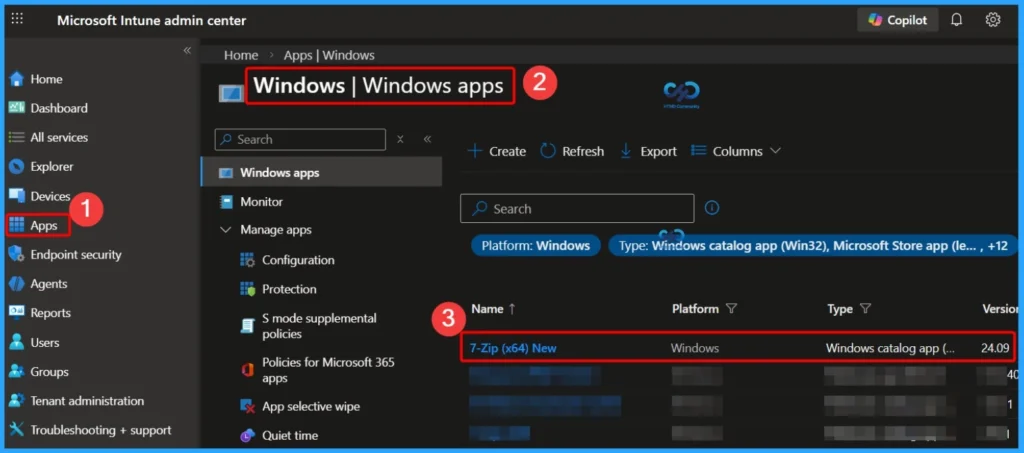Click the Tenant administration icon
The width and height of the screenshot is (1024, 453).
pyautogui.click(x=17, y=401)
